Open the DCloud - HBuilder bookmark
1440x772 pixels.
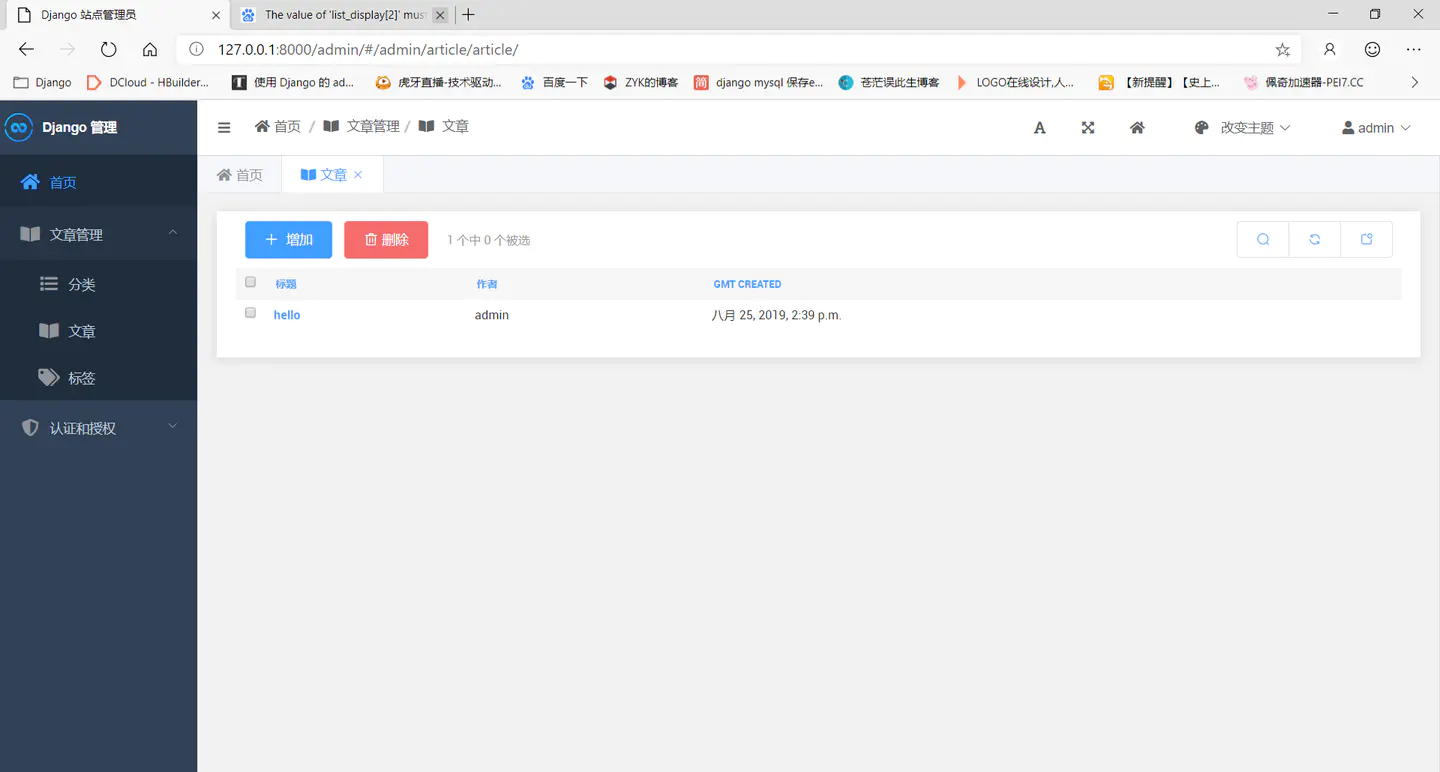(148, 82)
